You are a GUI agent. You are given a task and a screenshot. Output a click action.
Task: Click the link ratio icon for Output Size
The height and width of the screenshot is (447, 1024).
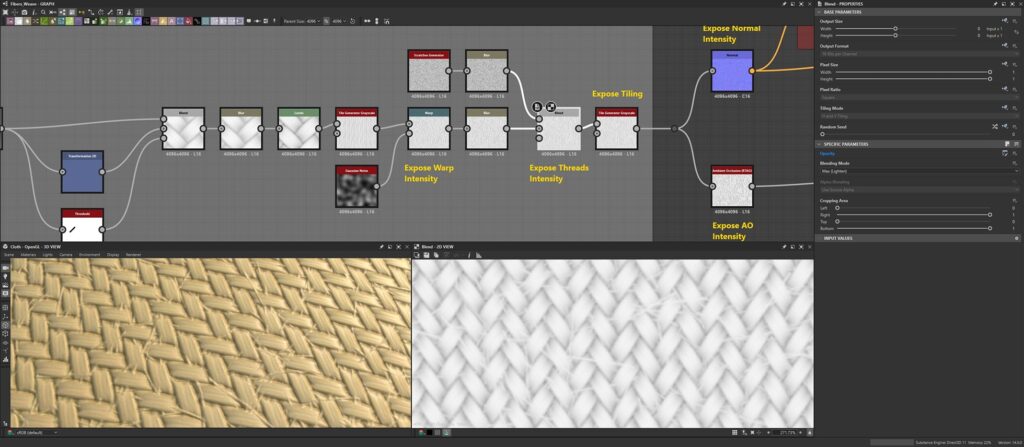(x=1016, y=32)
